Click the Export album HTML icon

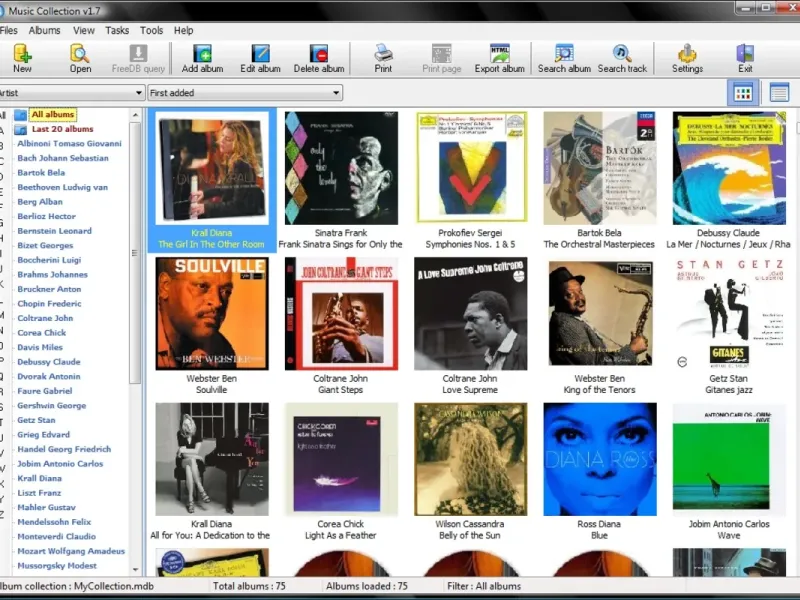(499, 53)
